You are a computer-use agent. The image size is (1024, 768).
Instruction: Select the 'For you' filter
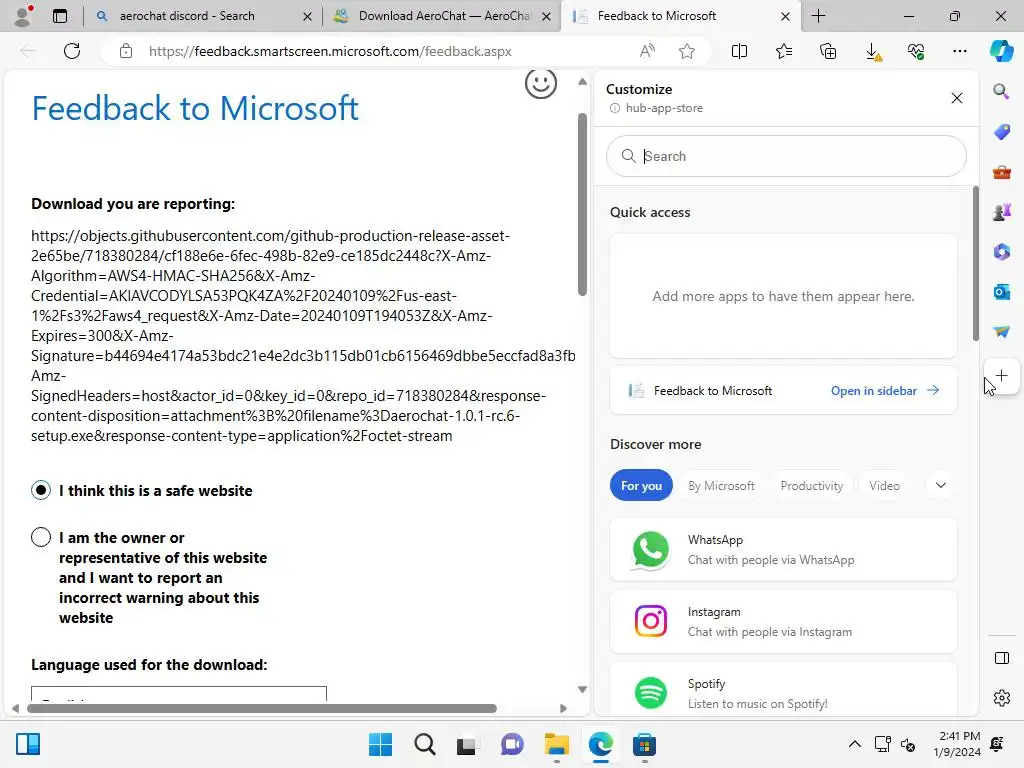coord(641,485)
